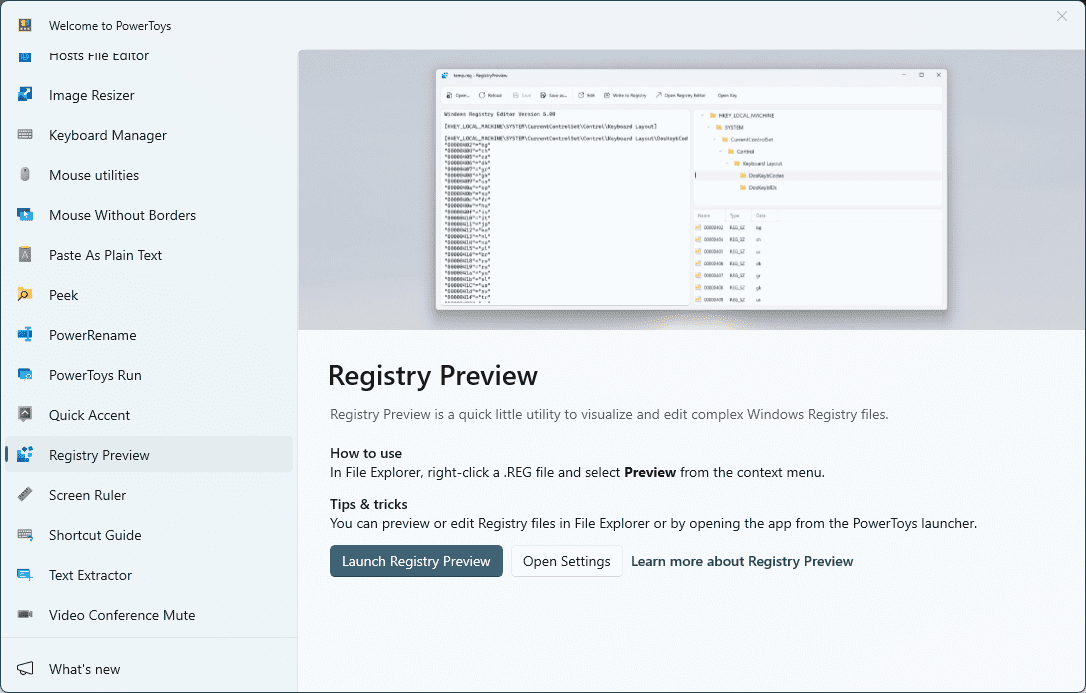The width and height of the screenshot is (1086, 693).
Task: Click the How to use heading
Action: [x=366, y=453]
